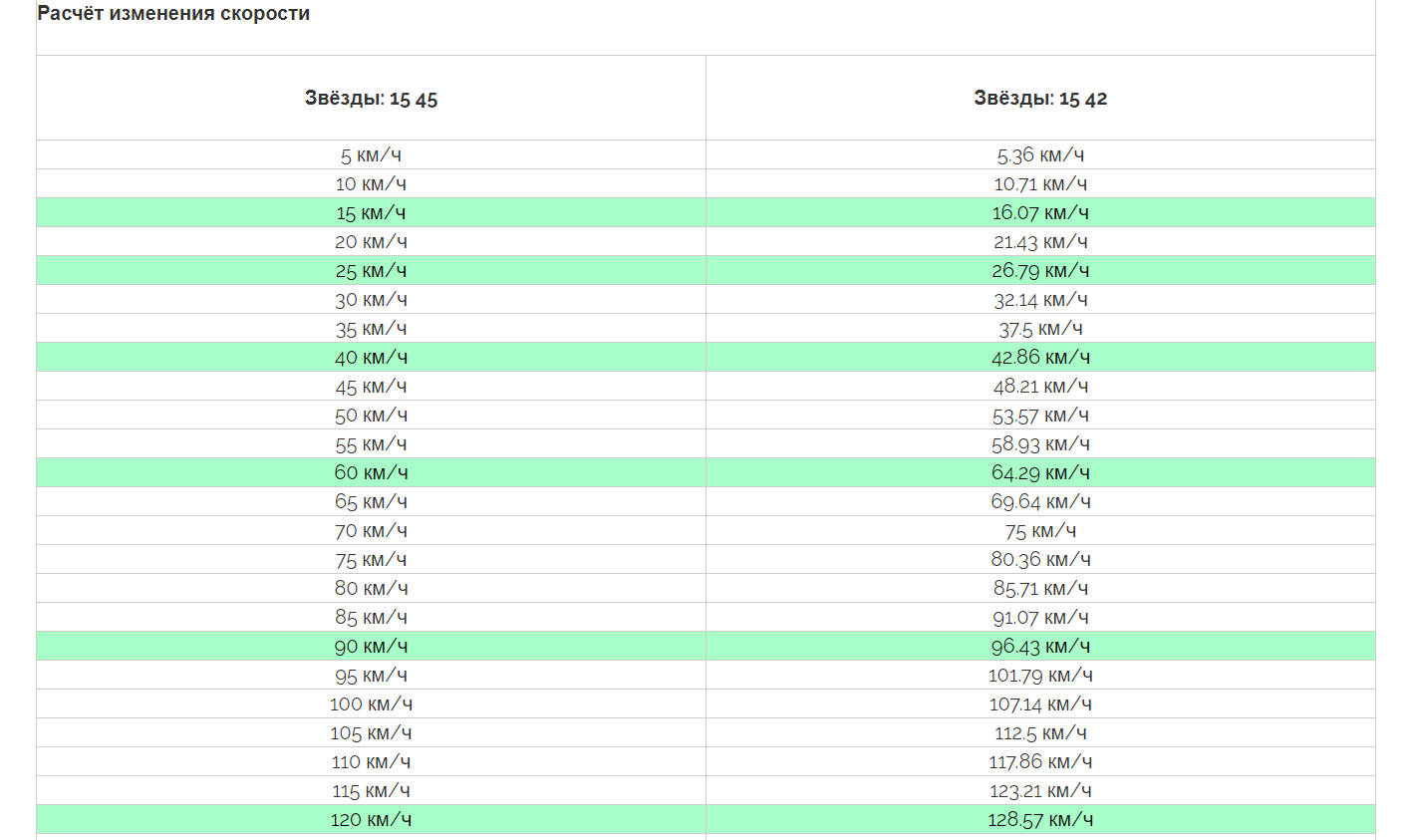1411x840 pixels.
Task: Select the 100 км/ч cell
Action: [x=371, y=704]
